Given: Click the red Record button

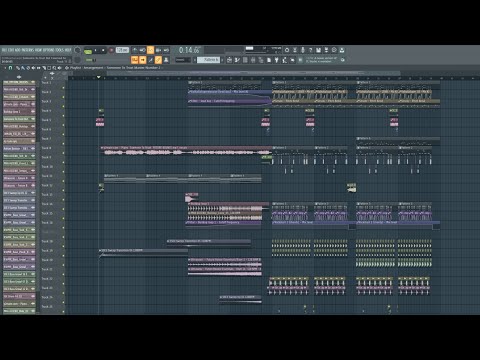Looking at the screenshot, I should (x=111, y=50).
